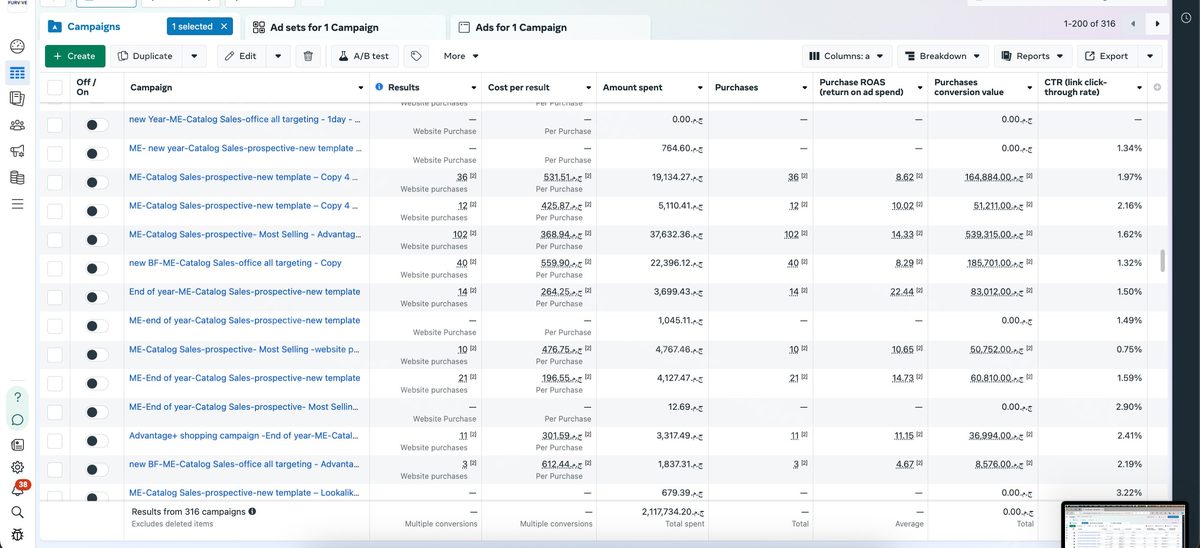The height and width of the screenshot is (548, 1200).
Task: Check the select-all checkbox in table header
Action: [x=54, y=88]
